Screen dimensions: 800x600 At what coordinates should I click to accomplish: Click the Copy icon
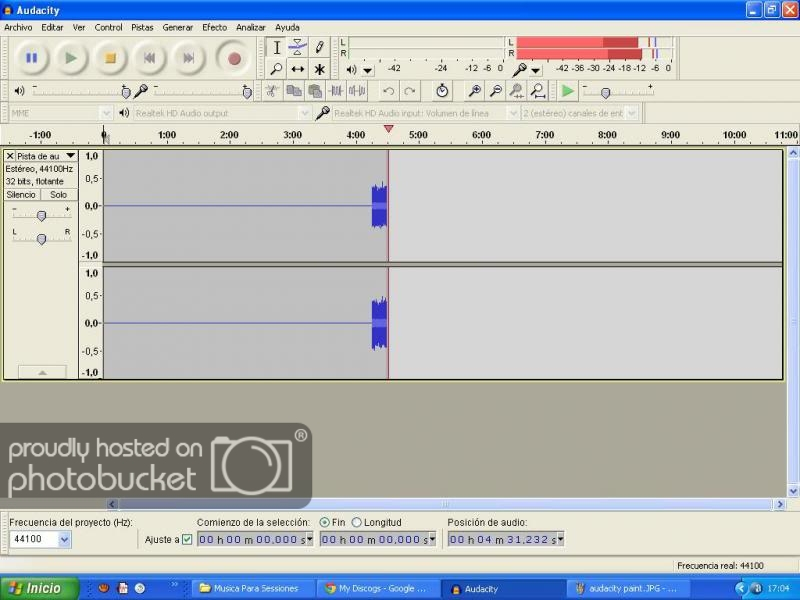(x=293, y=91)
